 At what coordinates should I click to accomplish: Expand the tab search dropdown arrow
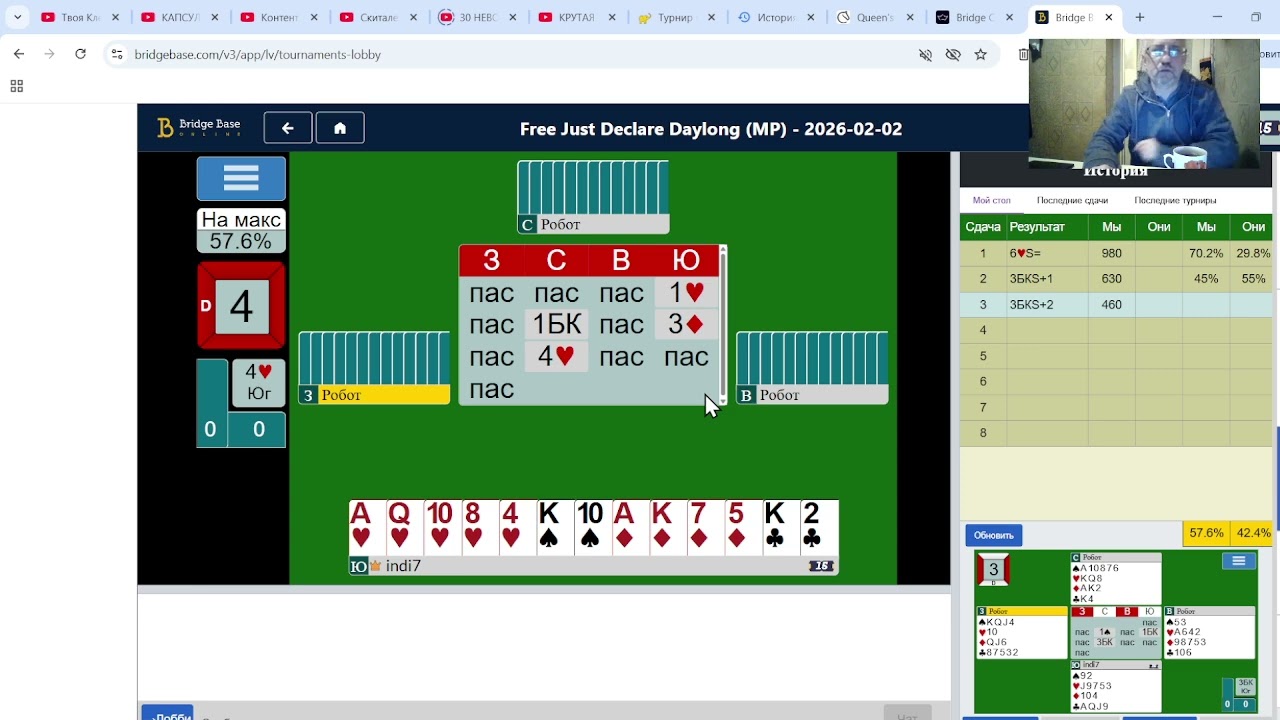17,17
